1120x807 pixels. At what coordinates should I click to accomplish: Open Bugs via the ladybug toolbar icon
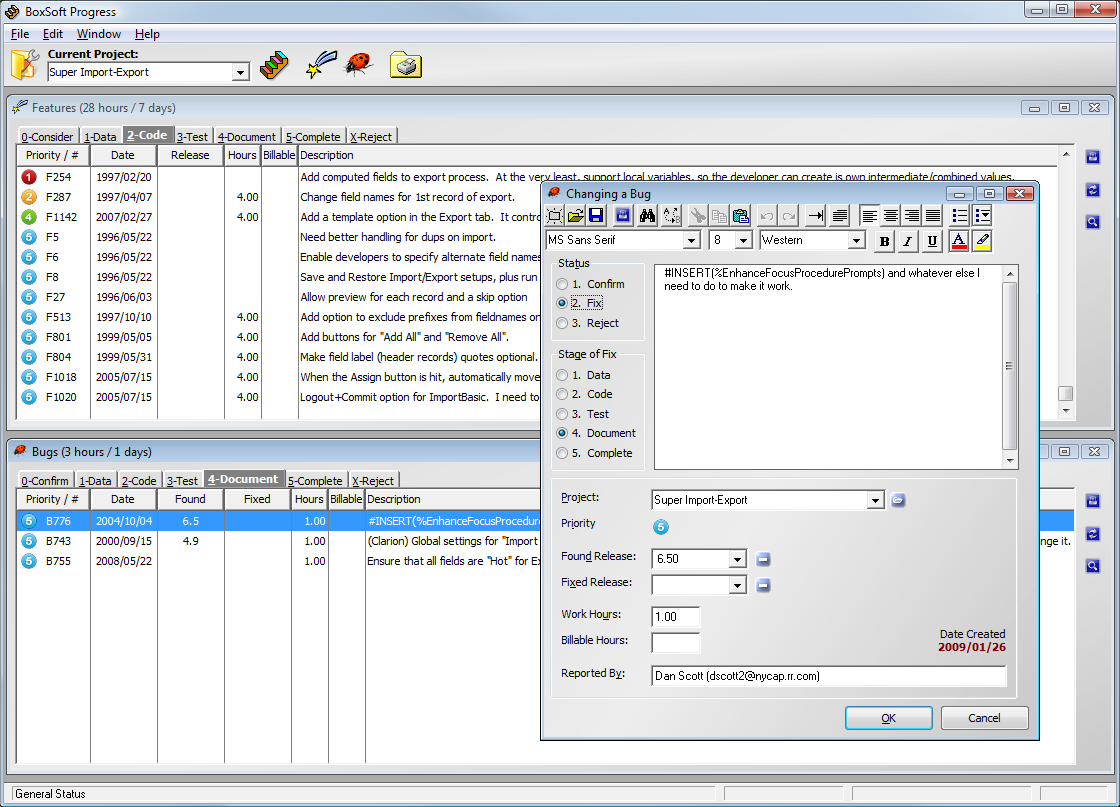coord(359,64)
